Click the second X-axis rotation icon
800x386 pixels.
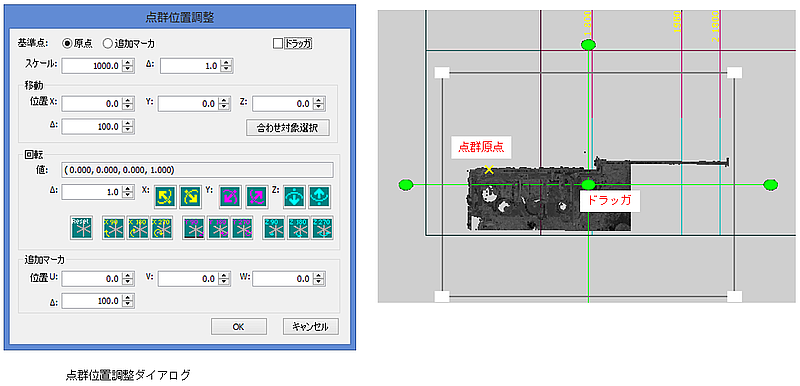[x=190, y=196]
